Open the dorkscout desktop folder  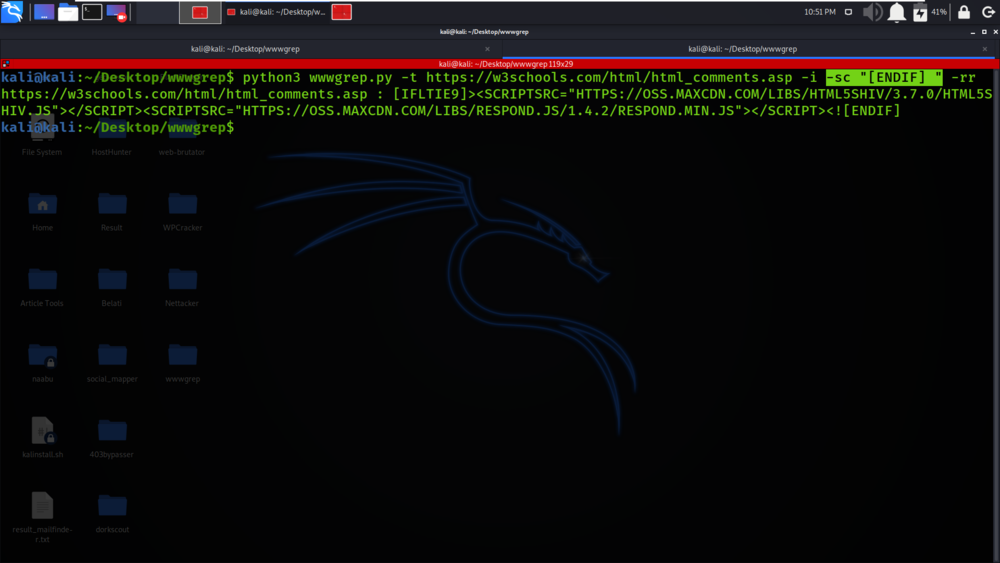112,515
